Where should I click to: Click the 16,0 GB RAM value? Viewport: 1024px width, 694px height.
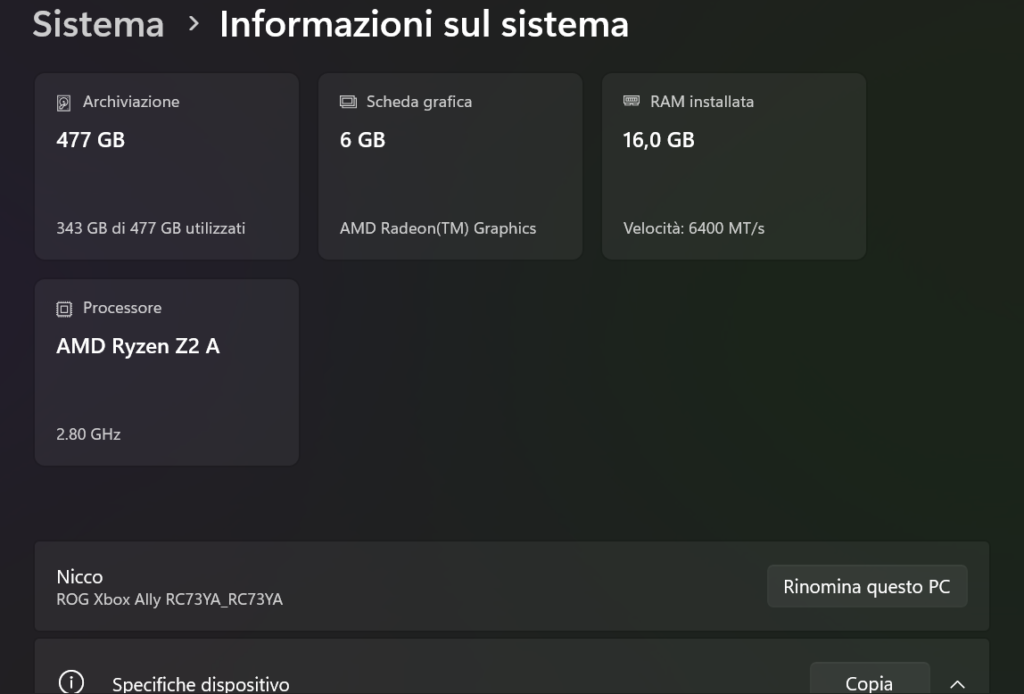[x=658, y=140]
